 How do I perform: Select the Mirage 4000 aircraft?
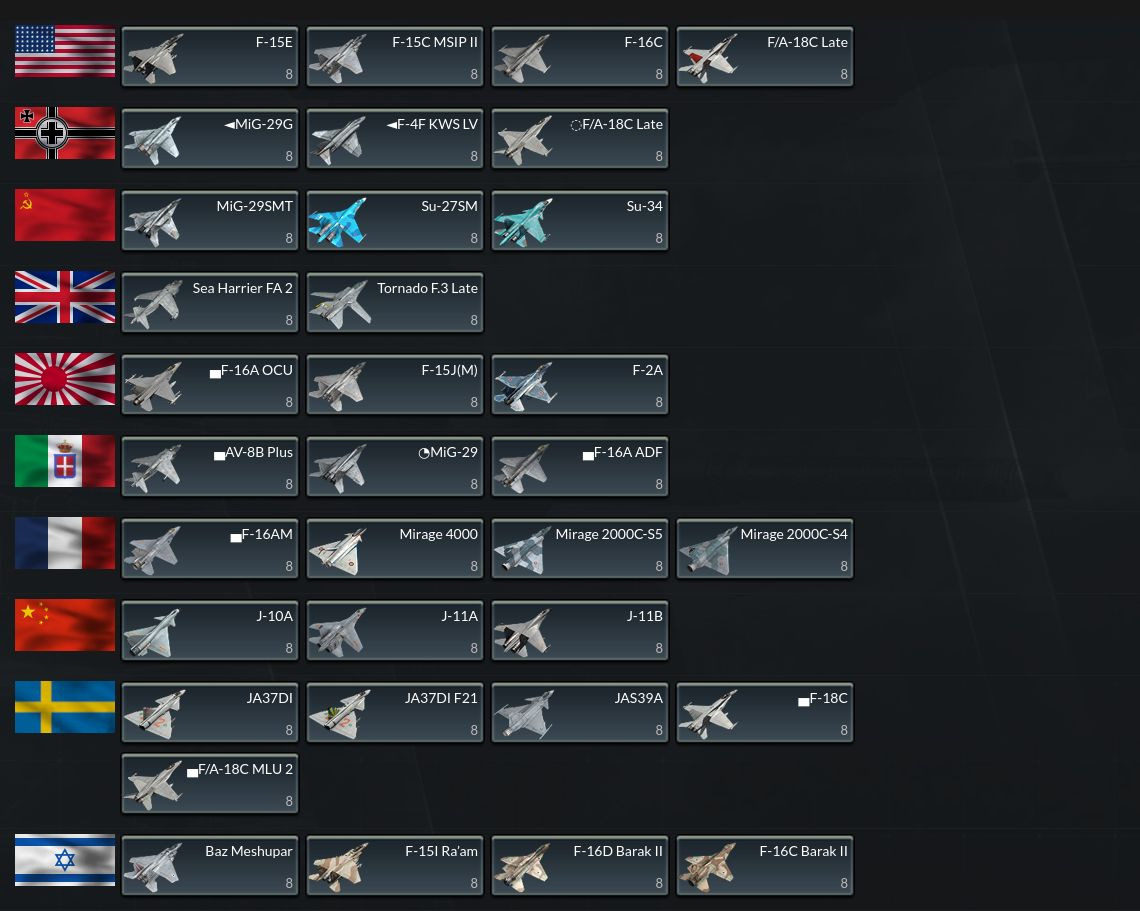click(395, 549)
